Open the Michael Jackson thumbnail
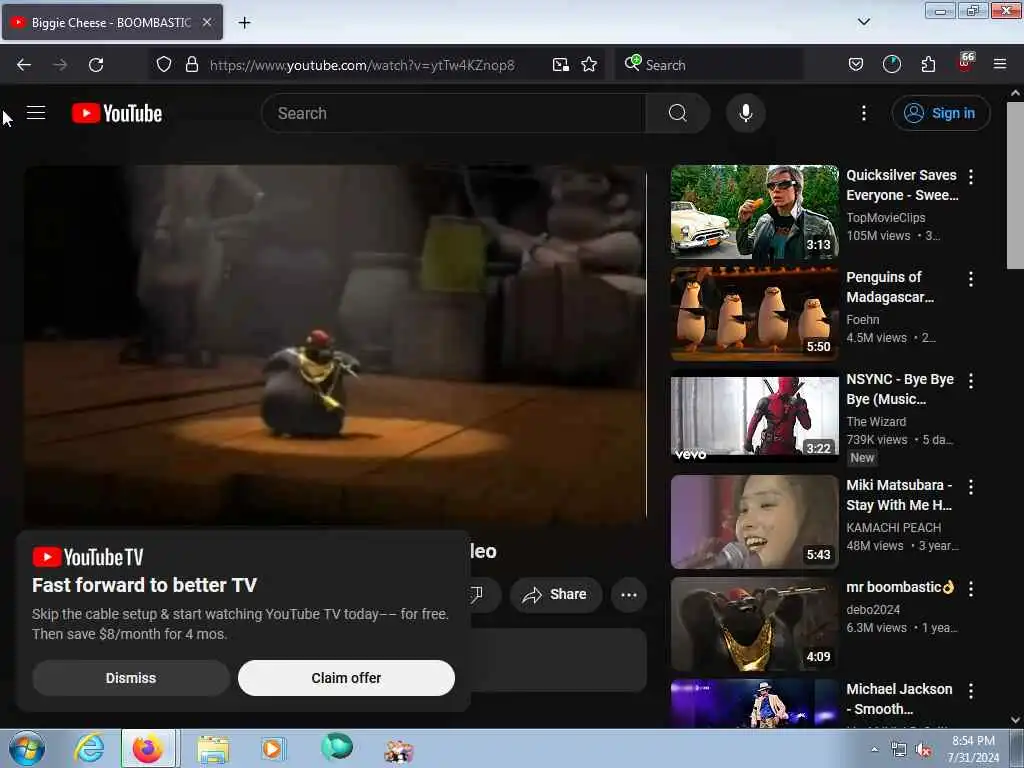This screenshot has height=768, width=1024. 754,704
